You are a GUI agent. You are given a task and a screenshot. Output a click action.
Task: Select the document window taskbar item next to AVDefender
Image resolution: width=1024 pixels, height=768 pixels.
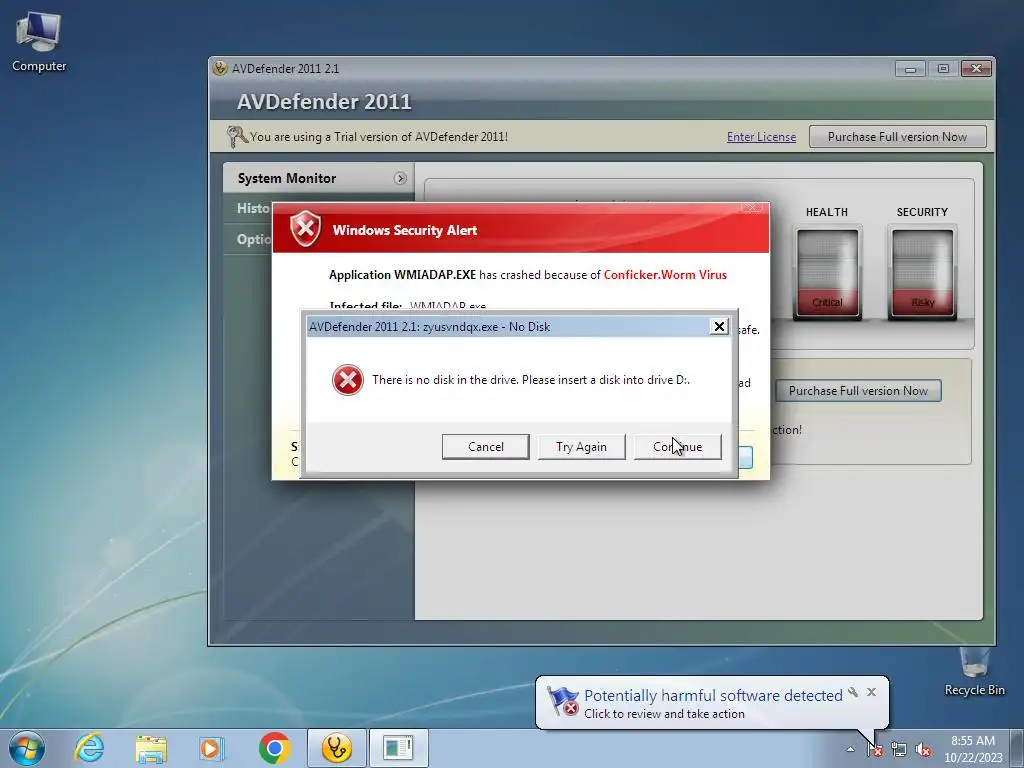point(398,748)
